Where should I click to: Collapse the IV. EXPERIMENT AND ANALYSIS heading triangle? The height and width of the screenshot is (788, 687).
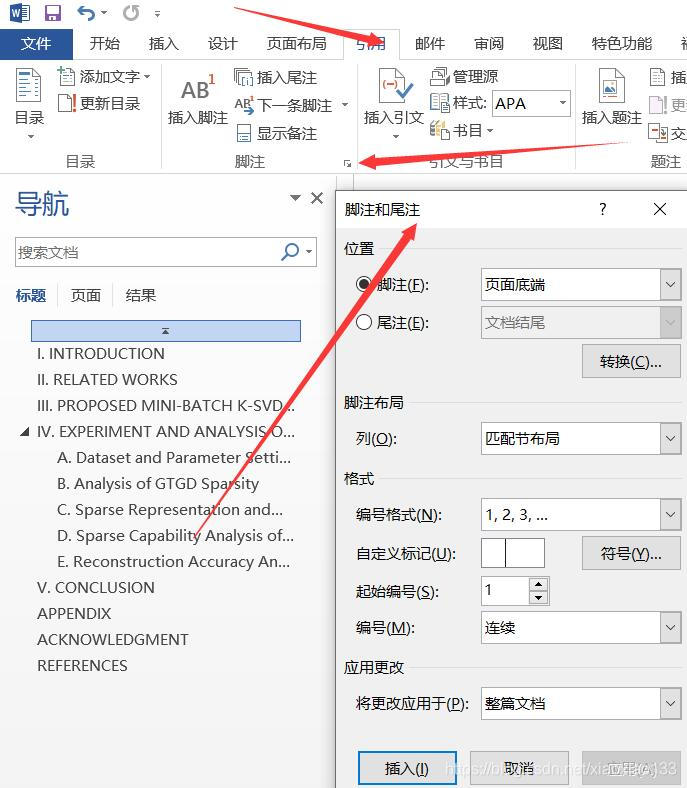click(x=24, y=432)
